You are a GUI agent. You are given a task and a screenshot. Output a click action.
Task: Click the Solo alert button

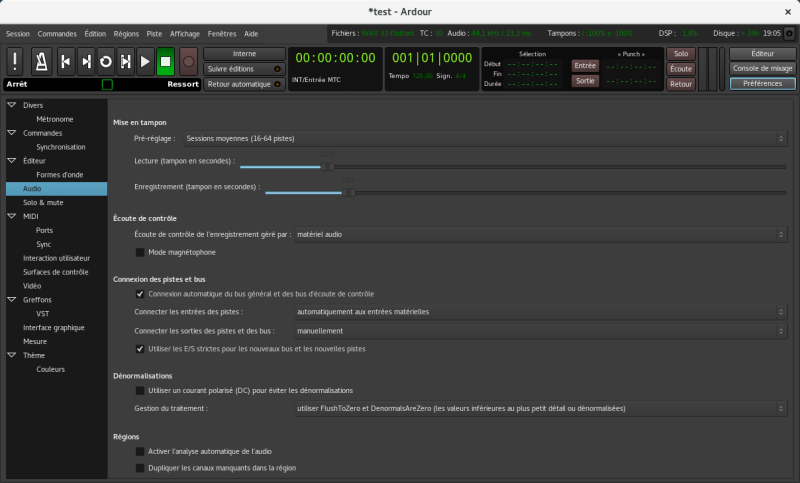pos(681,54)
